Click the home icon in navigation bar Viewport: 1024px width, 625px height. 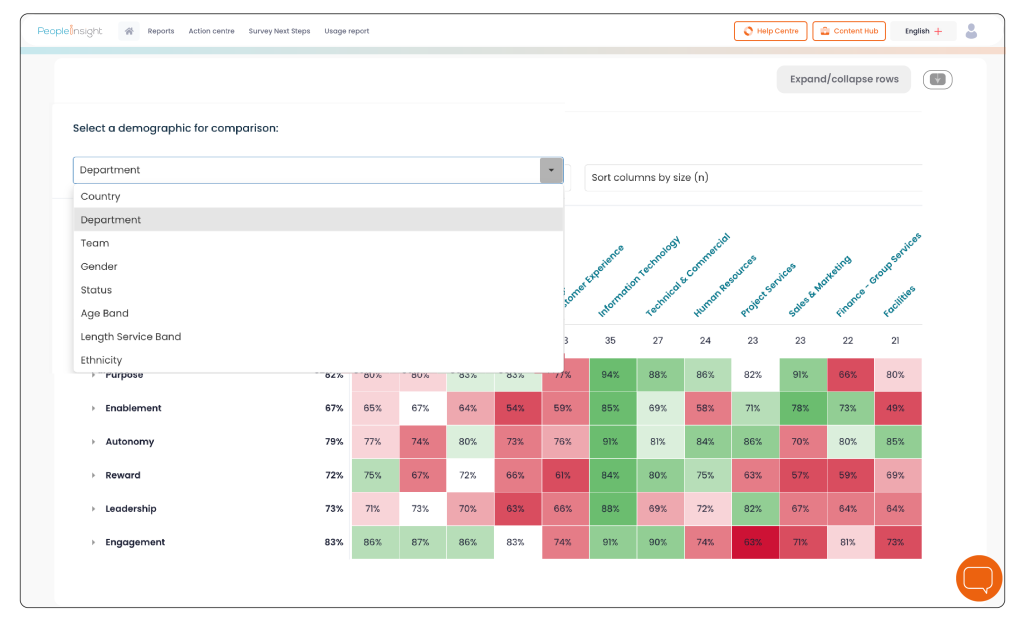[x=129, y=31]
